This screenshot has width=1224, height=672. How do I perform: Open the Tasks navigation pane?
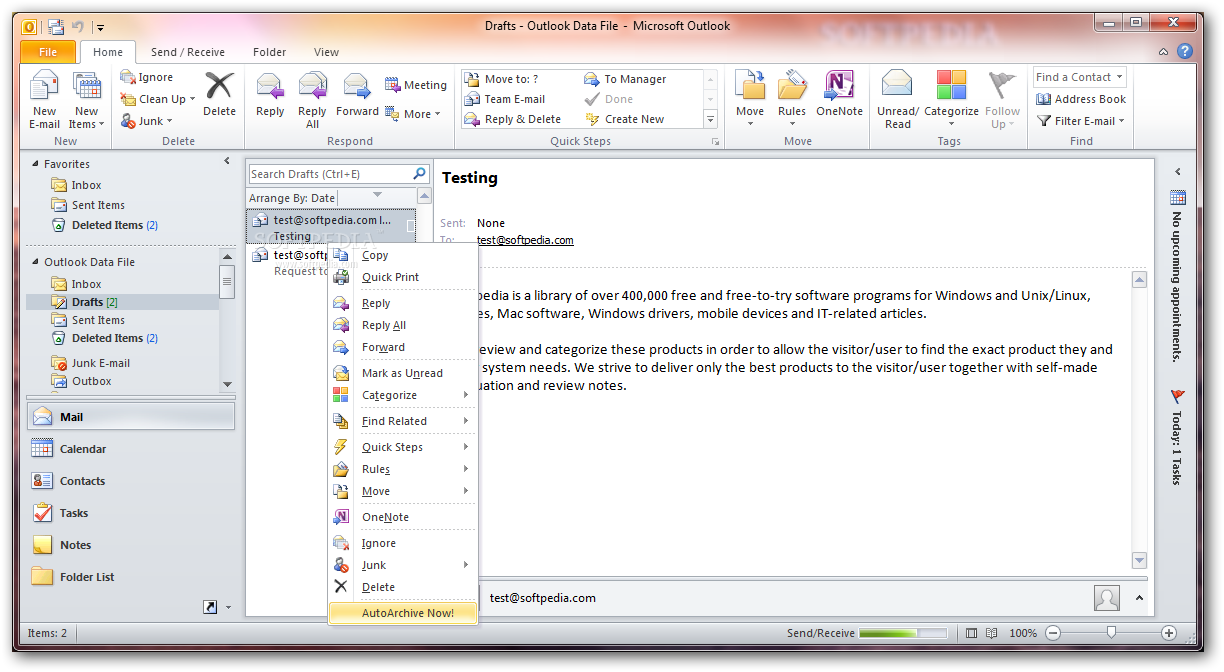point(131,513)
